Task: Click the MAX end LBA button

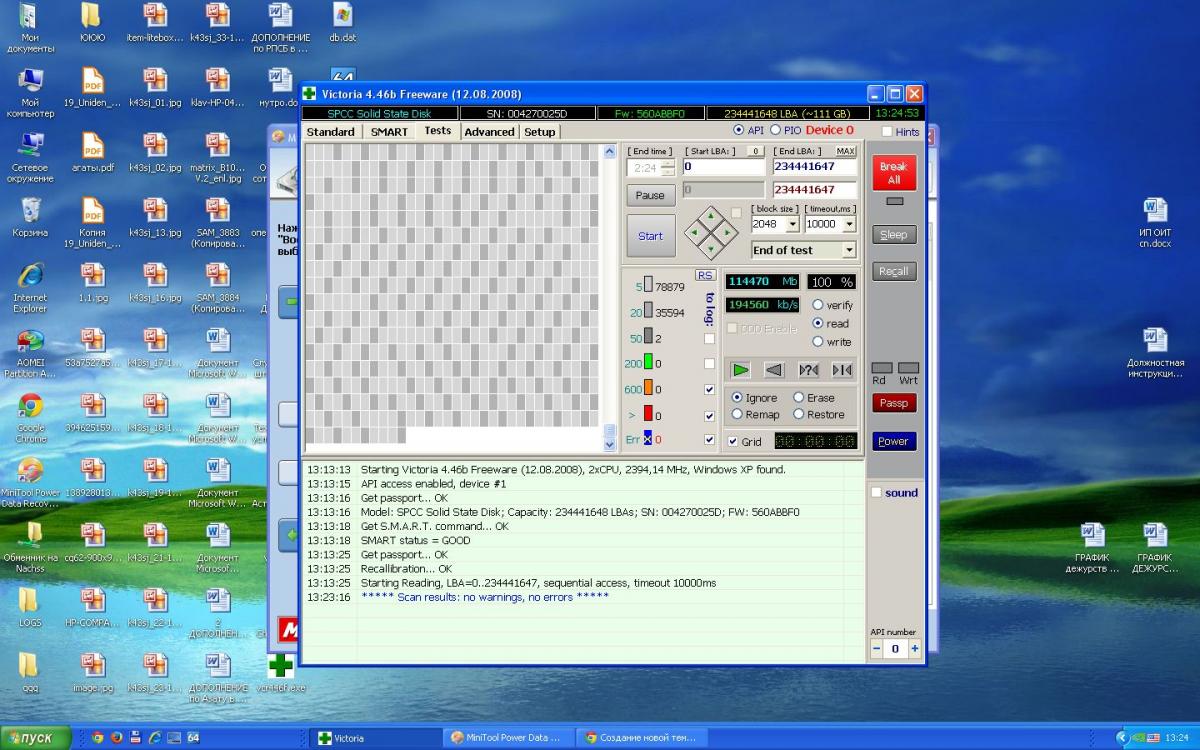Action: point(846,151)
